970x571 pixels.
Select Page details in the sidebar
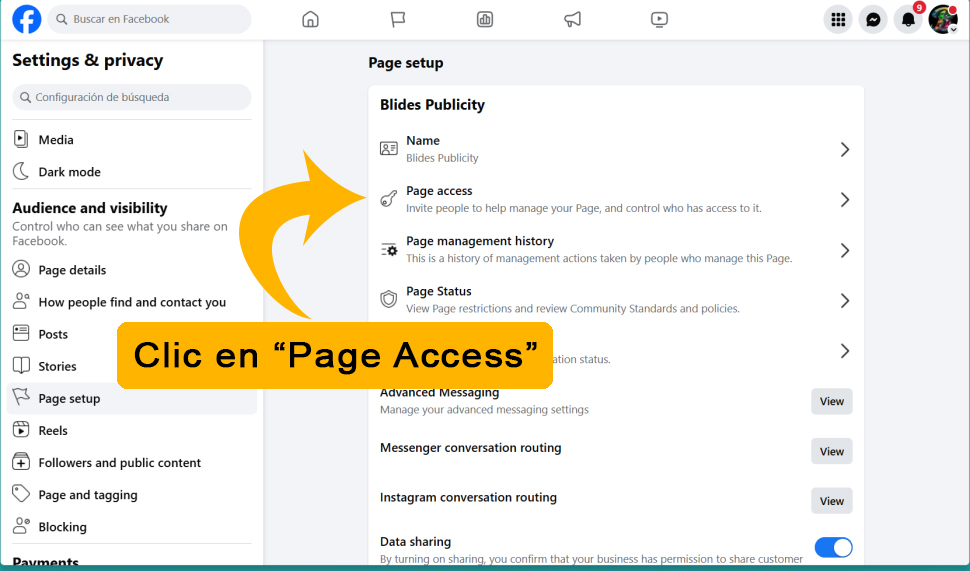[x=72, y=270]
